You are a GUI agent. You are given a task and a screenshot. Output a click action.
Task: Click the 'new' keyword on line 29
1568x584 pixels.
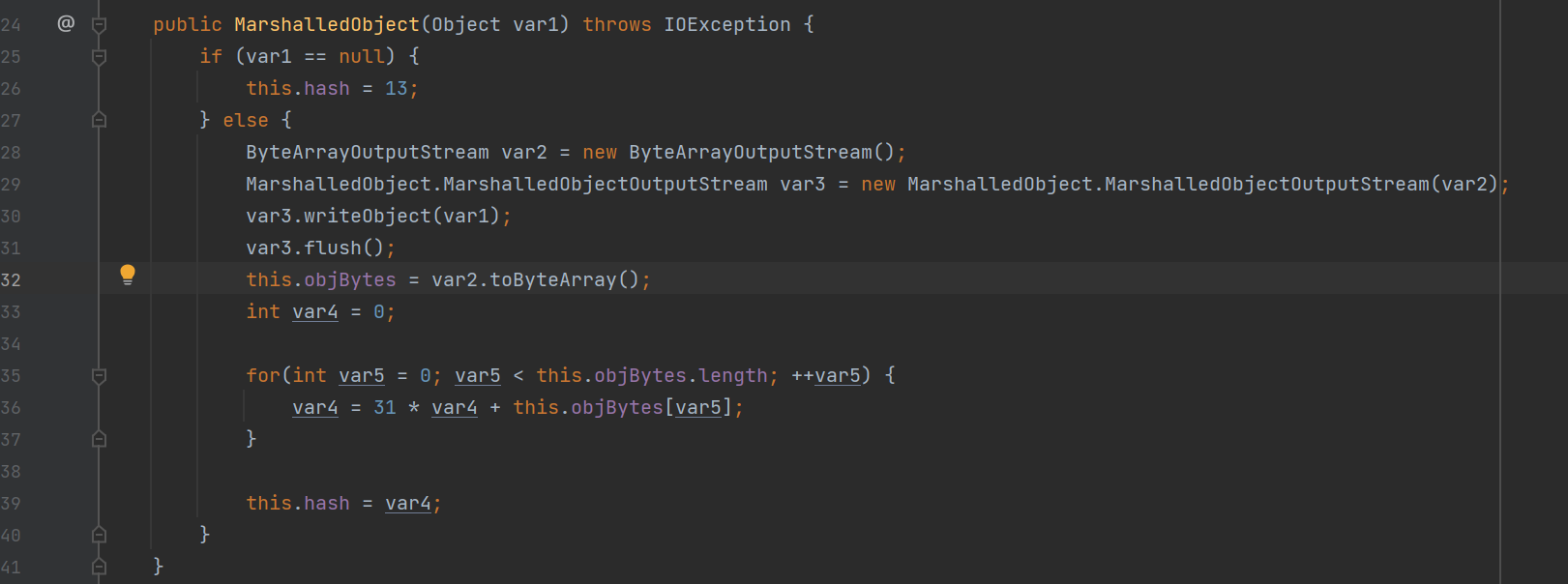coord(878,184)
